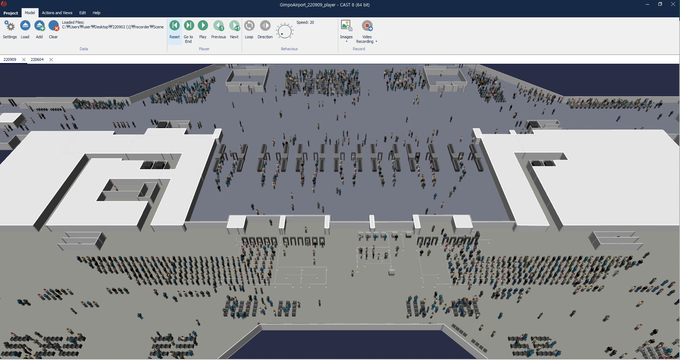Expand the Images dropdown arrow

coord(346,42)
